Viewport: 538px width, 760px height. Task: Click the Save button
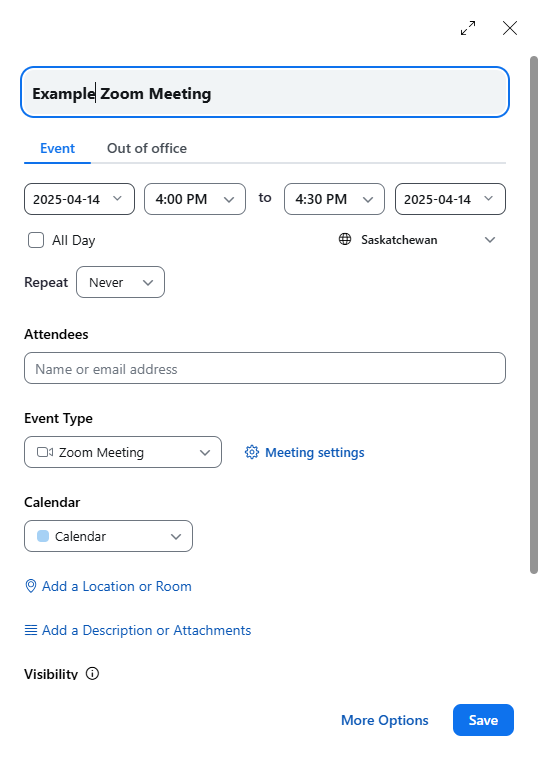483,720
